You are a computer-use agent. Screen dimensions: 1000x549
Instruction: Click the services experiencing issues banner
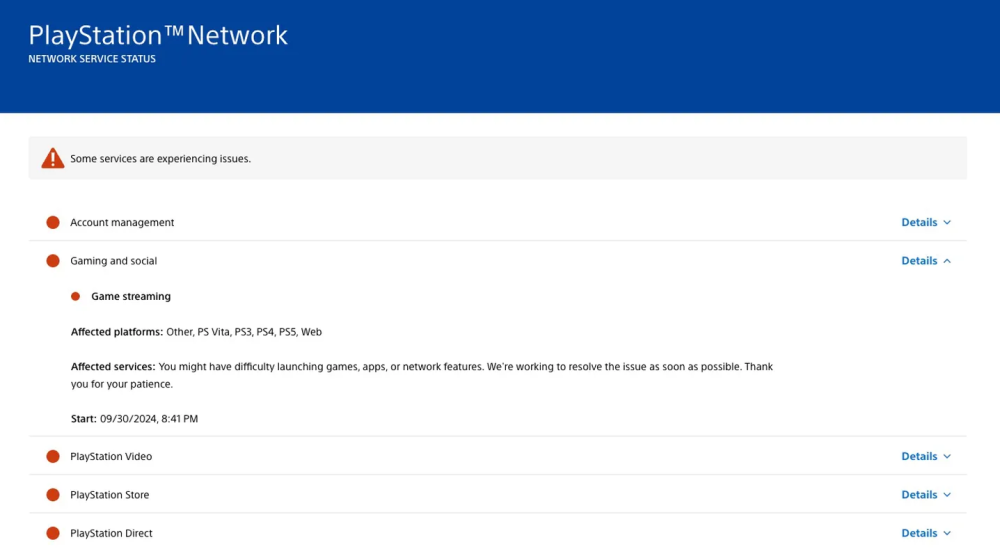click(497, 158)
